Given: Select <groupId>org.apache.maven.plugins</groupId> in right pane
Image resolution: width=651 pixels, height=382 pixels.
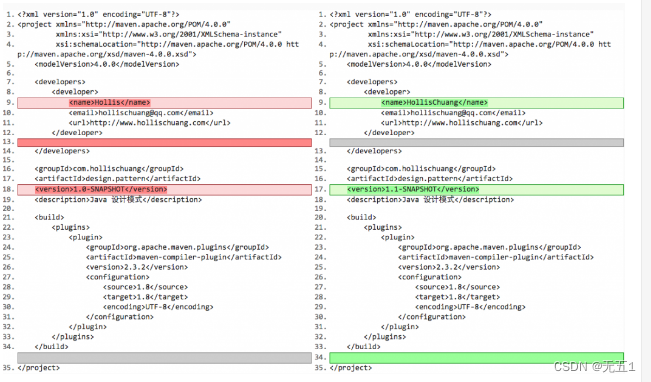Looking at the screenshot, I should (490, 247).
